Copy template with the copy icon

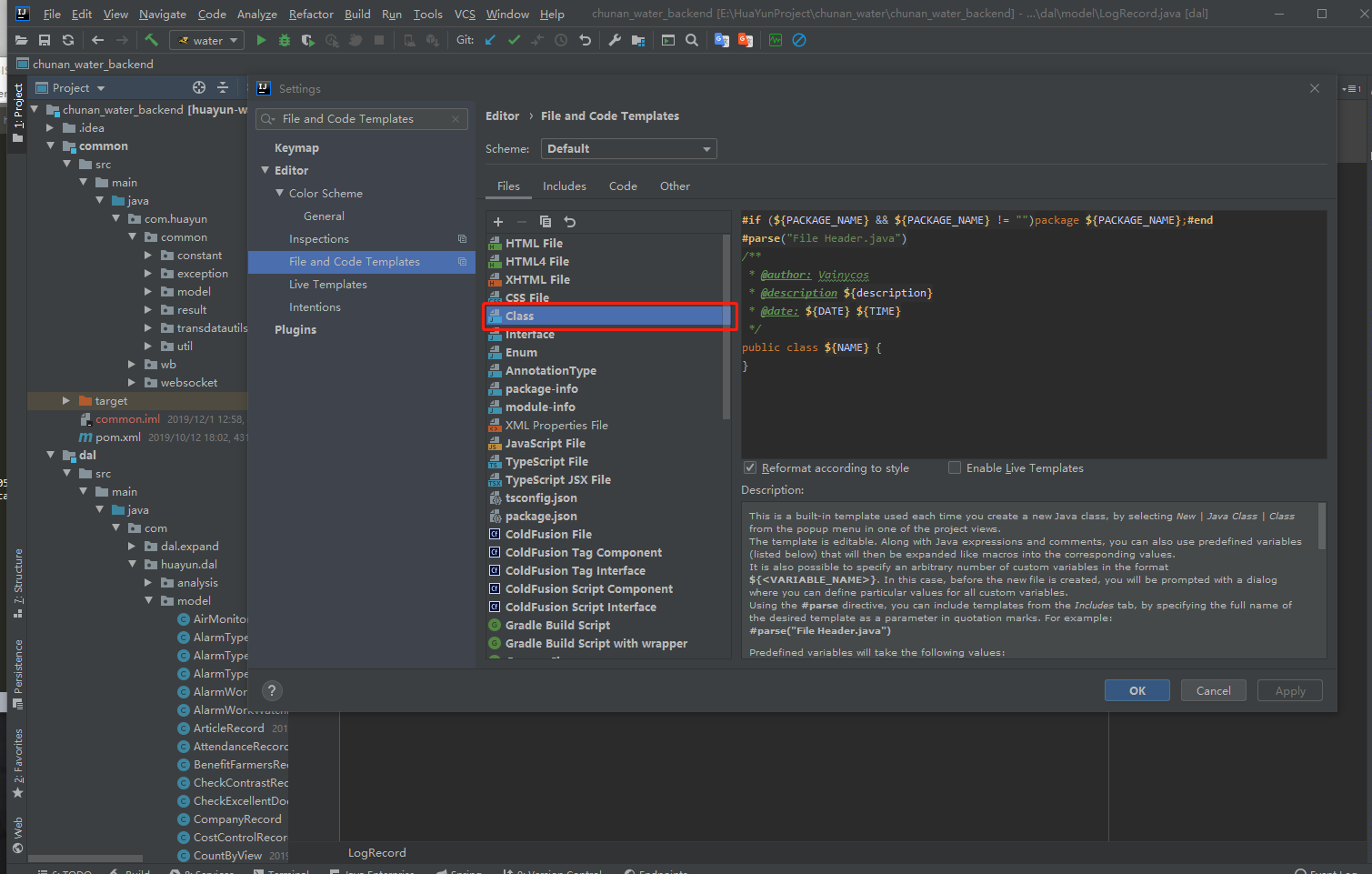pos(546,222)
